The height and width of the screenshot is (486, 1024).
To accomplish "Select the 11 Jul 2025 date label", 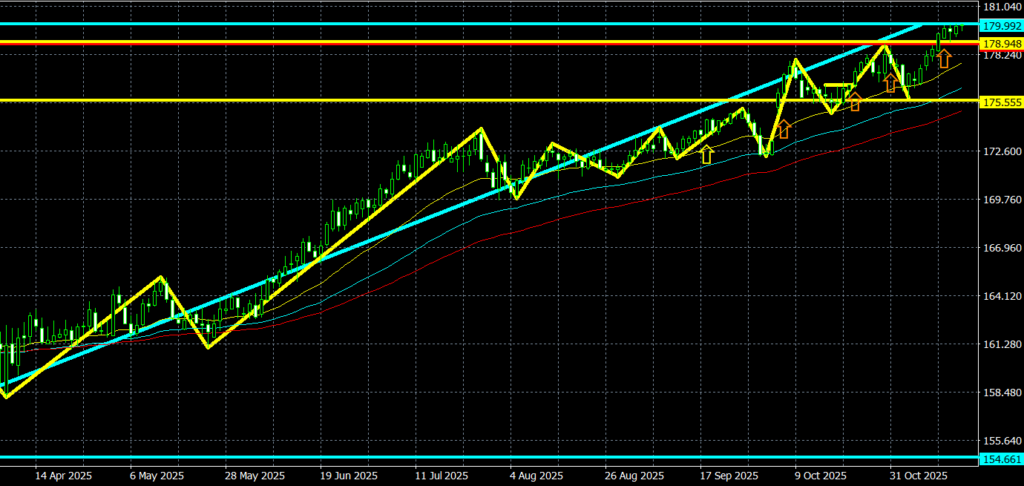I will click(441, 476).
